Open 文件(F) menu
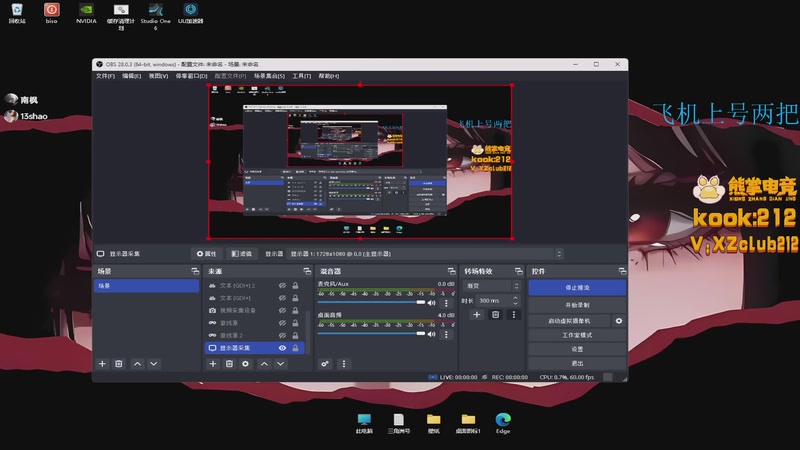This screenshot has height=450, width=800. point(105,76)
